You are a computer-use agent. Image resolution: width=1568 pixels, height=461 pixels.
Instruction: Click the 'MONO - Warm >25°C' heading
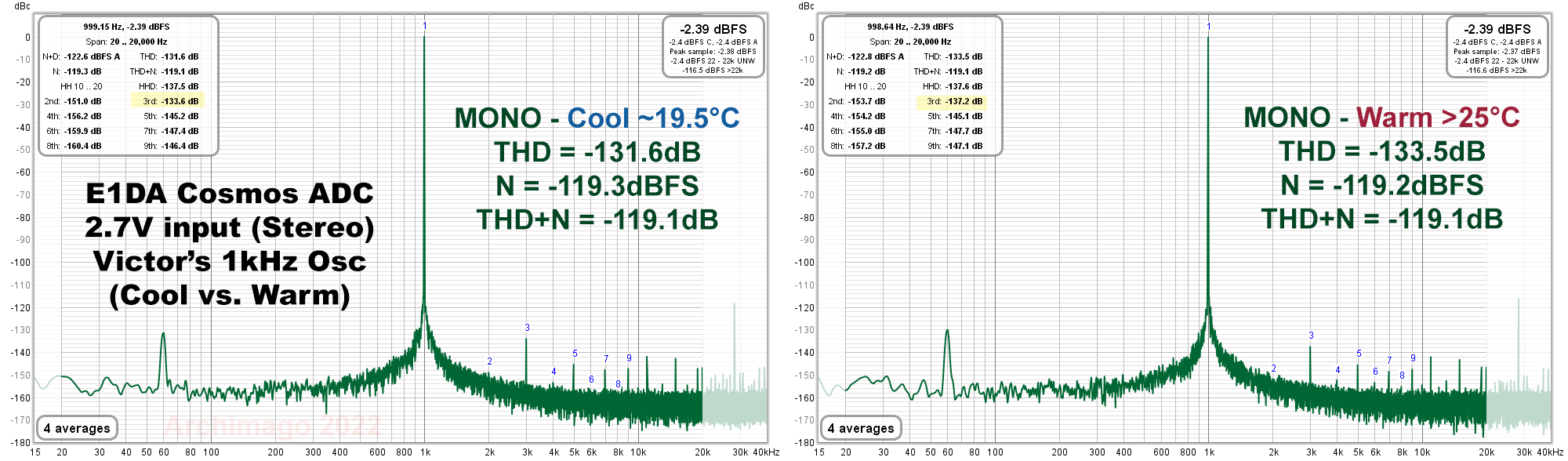point(1381,118)
